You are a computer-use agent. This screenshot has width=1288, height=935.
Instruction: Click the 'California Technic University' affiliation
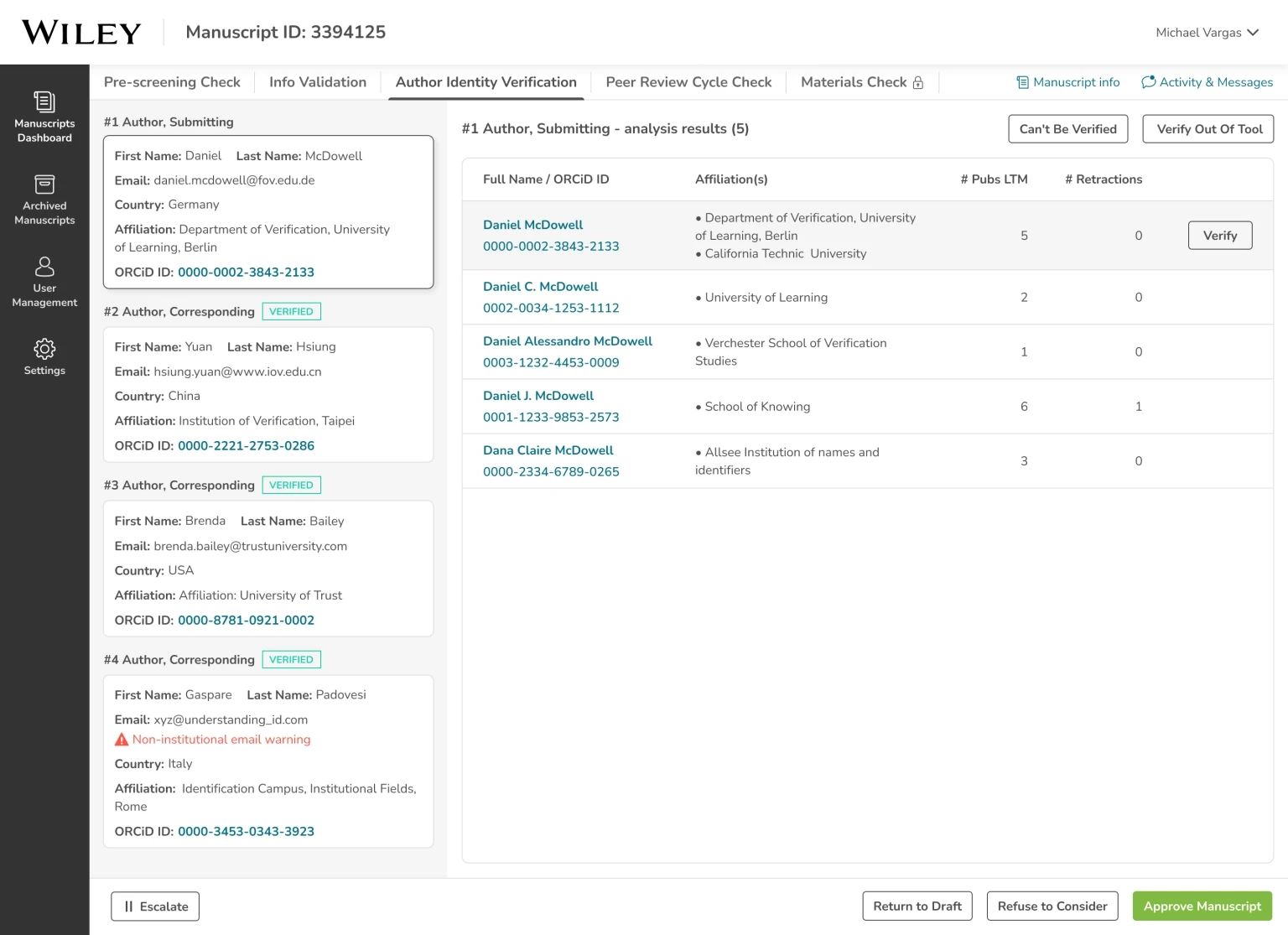click(x=786, y=254)
